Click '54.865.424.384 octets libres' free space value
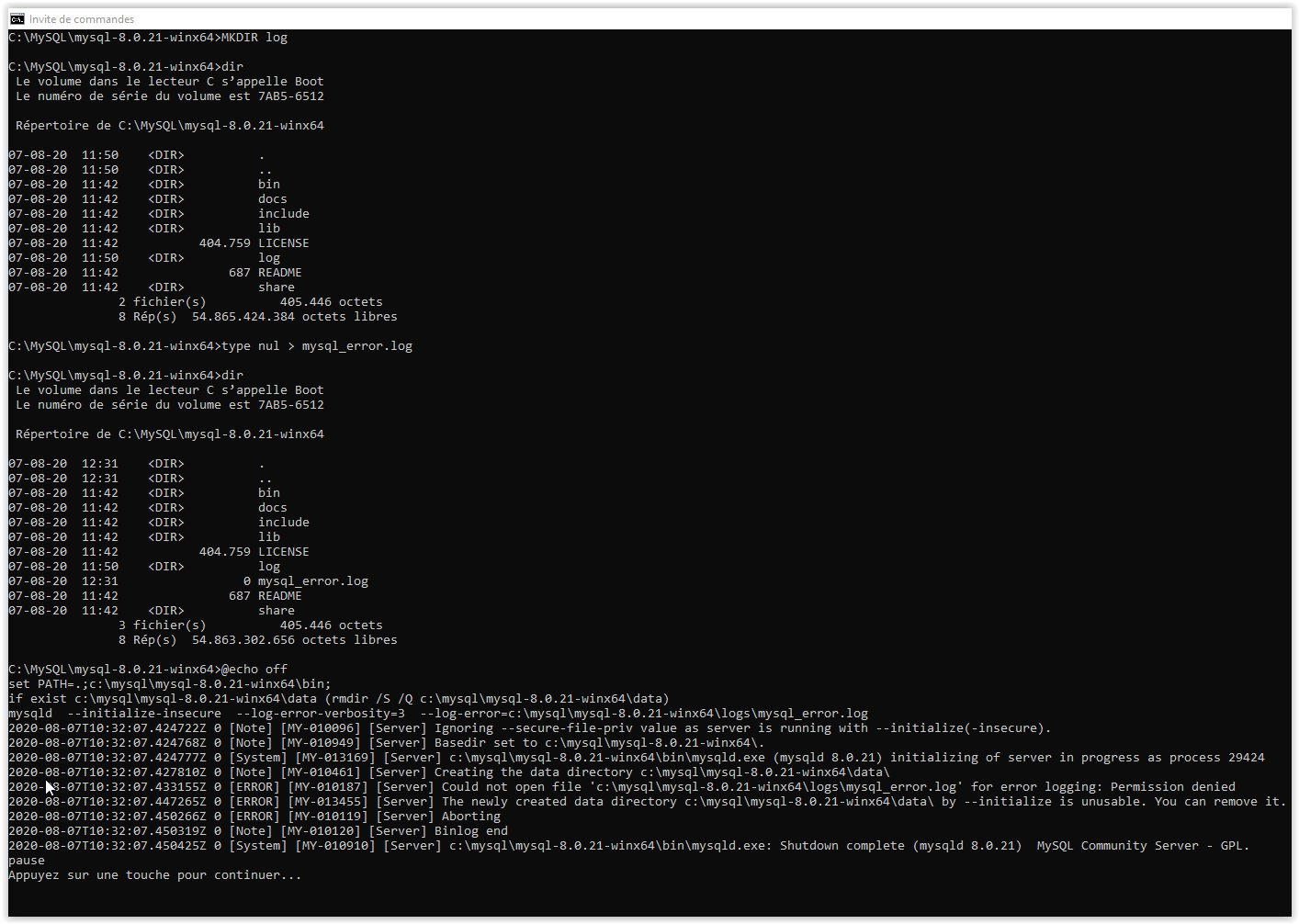The width and height of the screenshot is (1299, 924). point(295,317)
